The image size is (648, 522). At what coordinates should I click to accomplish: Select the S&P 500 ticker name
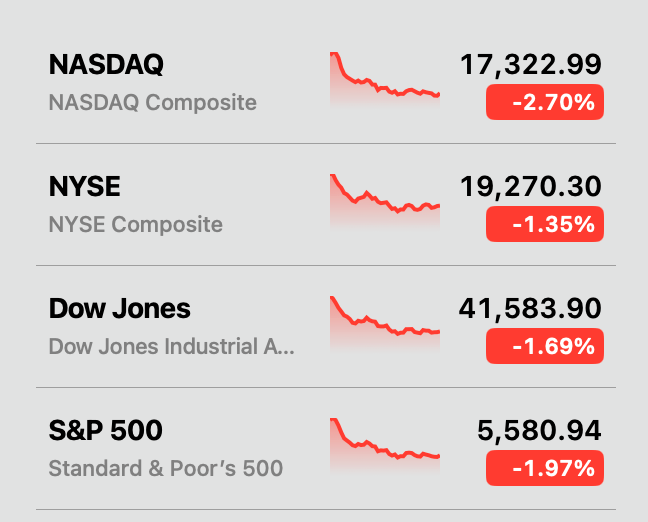coord(105,430)
